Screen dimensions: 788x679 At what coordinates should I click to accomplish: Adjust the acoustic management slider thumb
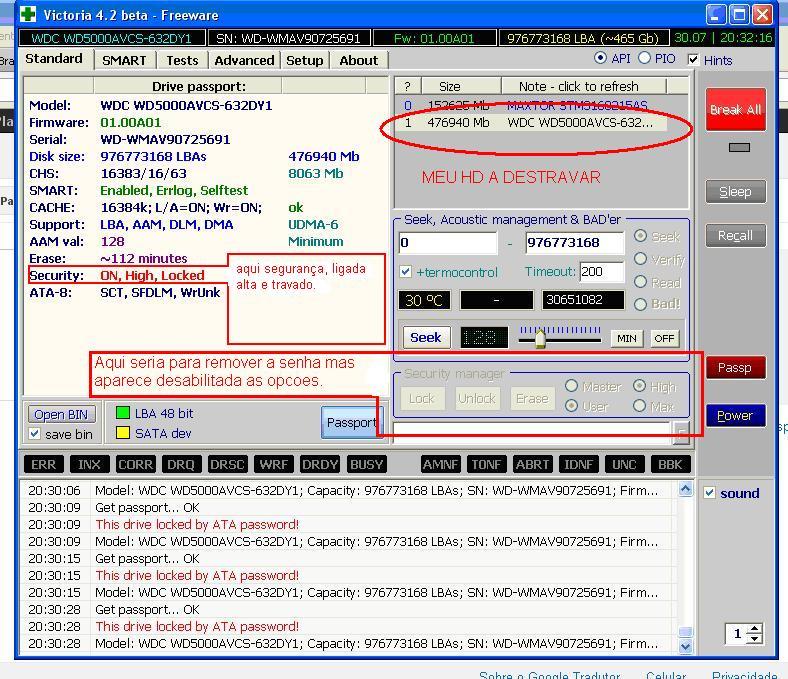(x=540, y=338)
